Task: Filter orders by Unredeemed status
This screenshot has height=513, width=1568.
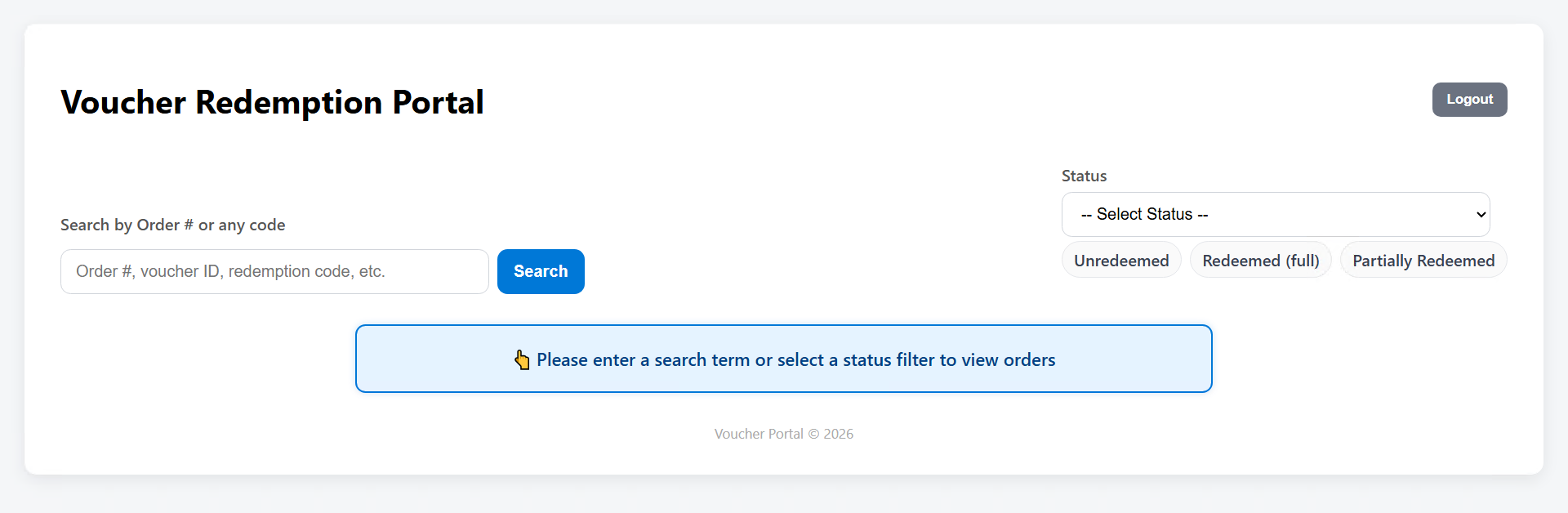Action: point(1120,260)
